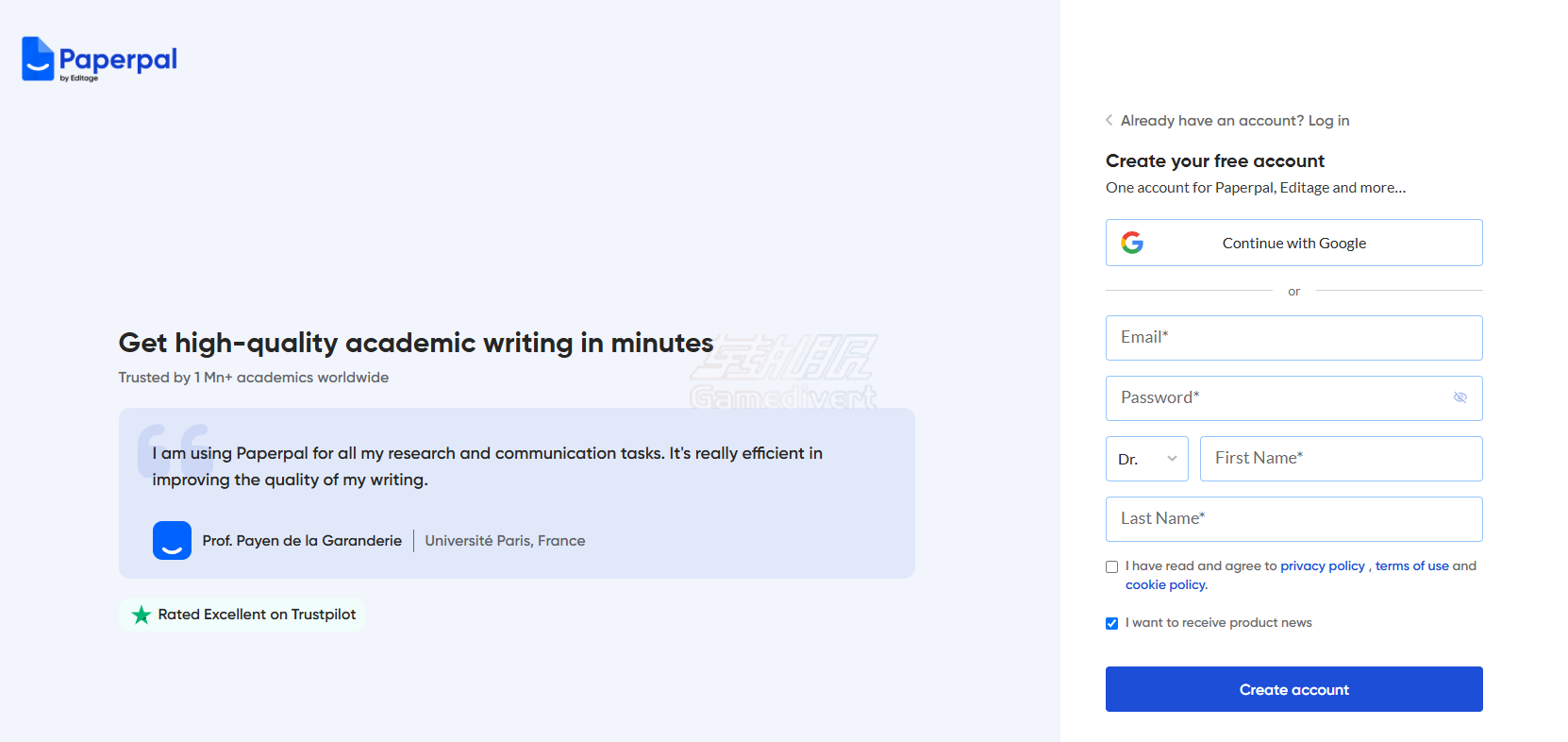Click the back chevron beside Log in

[x=1109, y=120]
